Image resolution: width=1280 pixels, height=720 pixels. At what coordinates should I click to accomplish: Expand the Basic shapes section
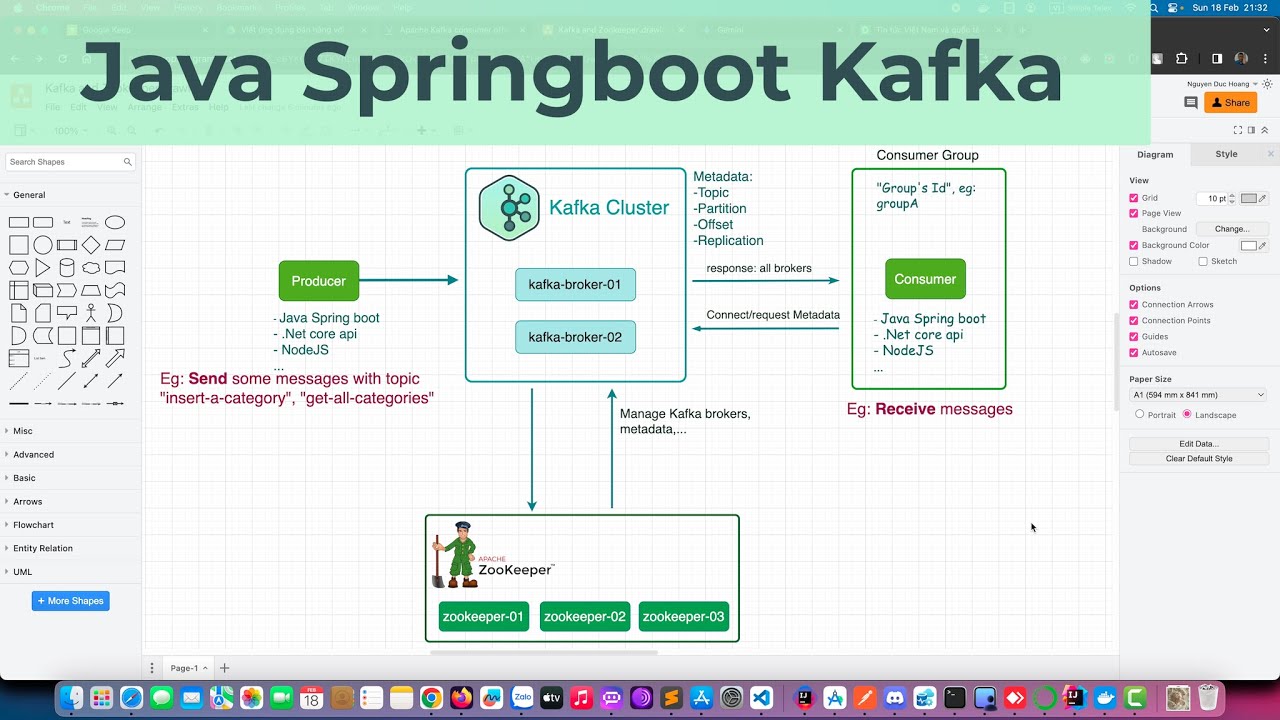click(70, 478)
